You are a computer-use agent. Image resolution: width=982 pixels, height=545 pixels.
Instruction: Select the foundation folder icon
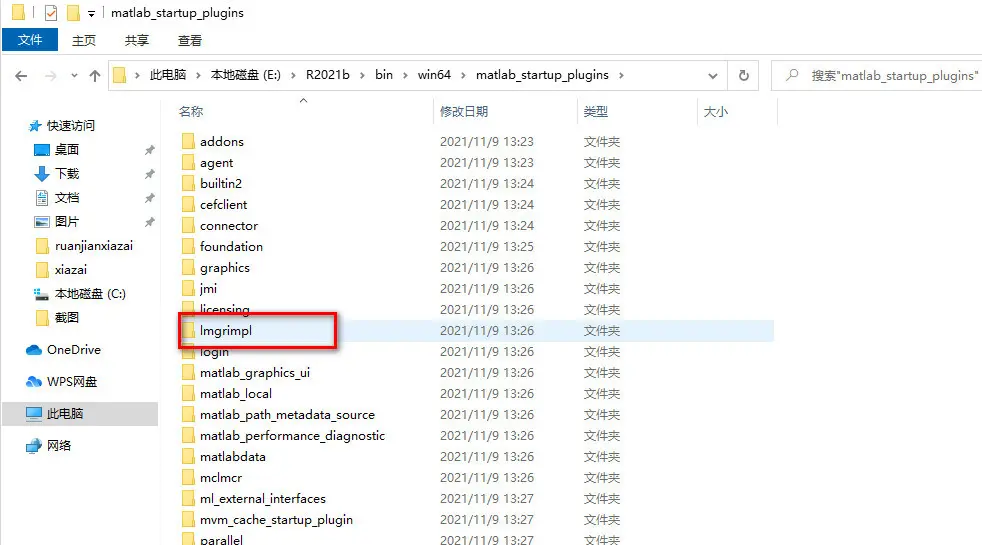point(188,246)
